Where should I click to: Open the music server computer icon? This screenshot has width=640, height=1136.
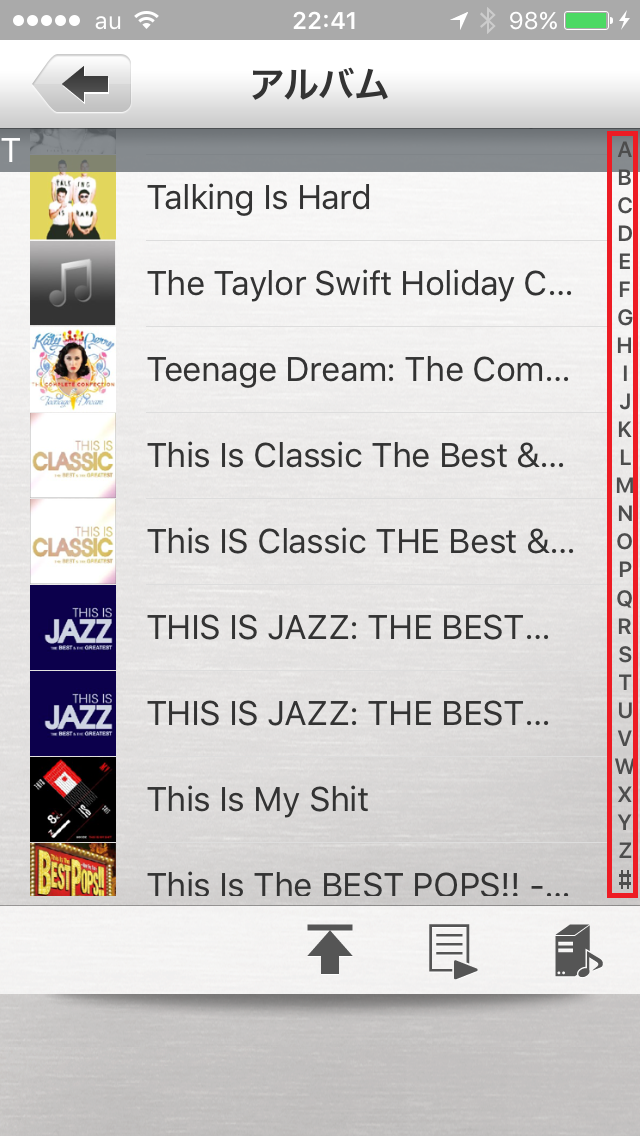tap(578, 951)
